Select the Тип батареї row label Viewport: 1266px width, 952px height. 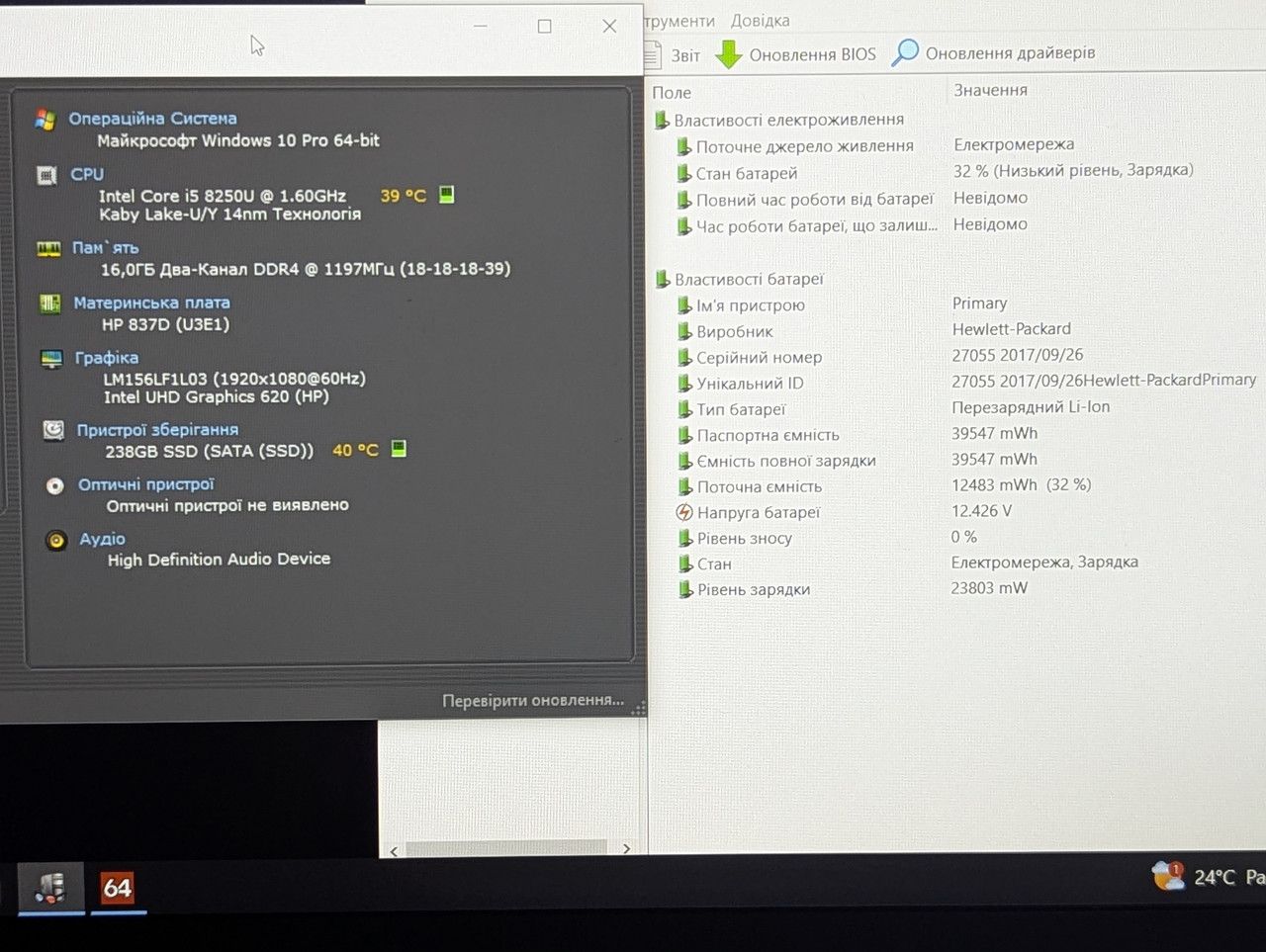click(x=741, y=409)
